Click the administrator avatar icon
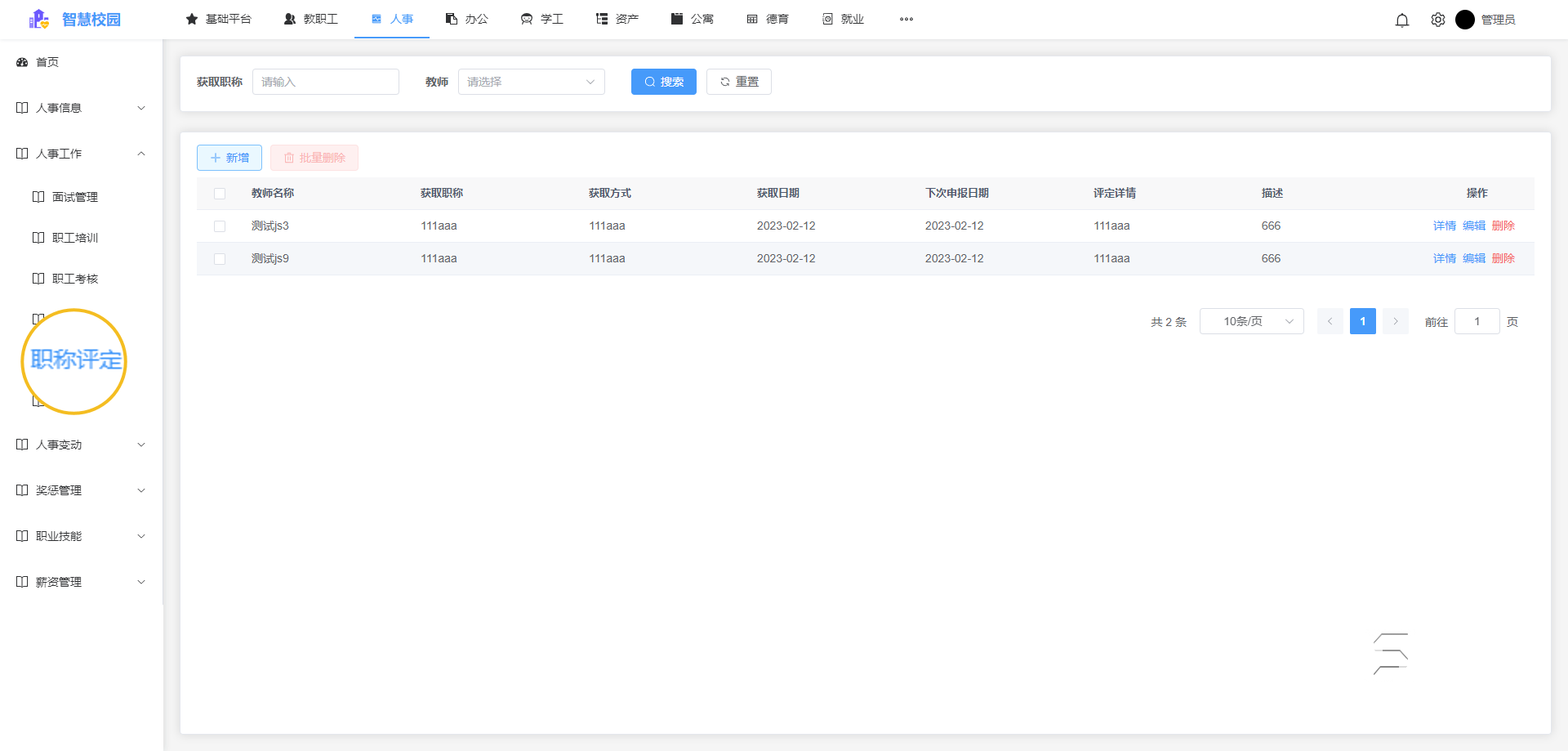The width and height of the screenshot is (1568, 751). 1464,20
